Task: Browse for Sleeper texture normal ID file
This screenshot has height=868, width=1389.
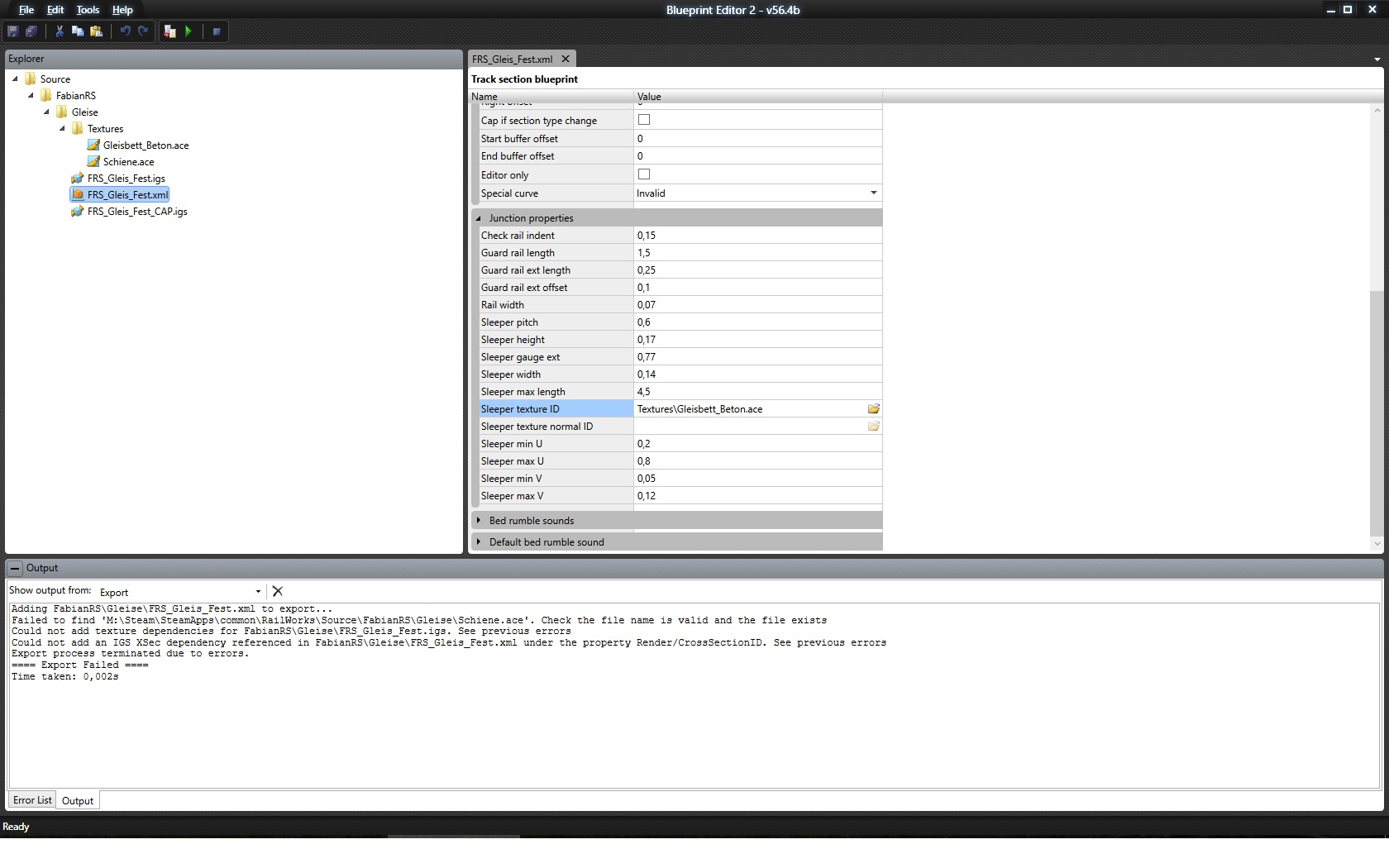Action: coord(873,427)
